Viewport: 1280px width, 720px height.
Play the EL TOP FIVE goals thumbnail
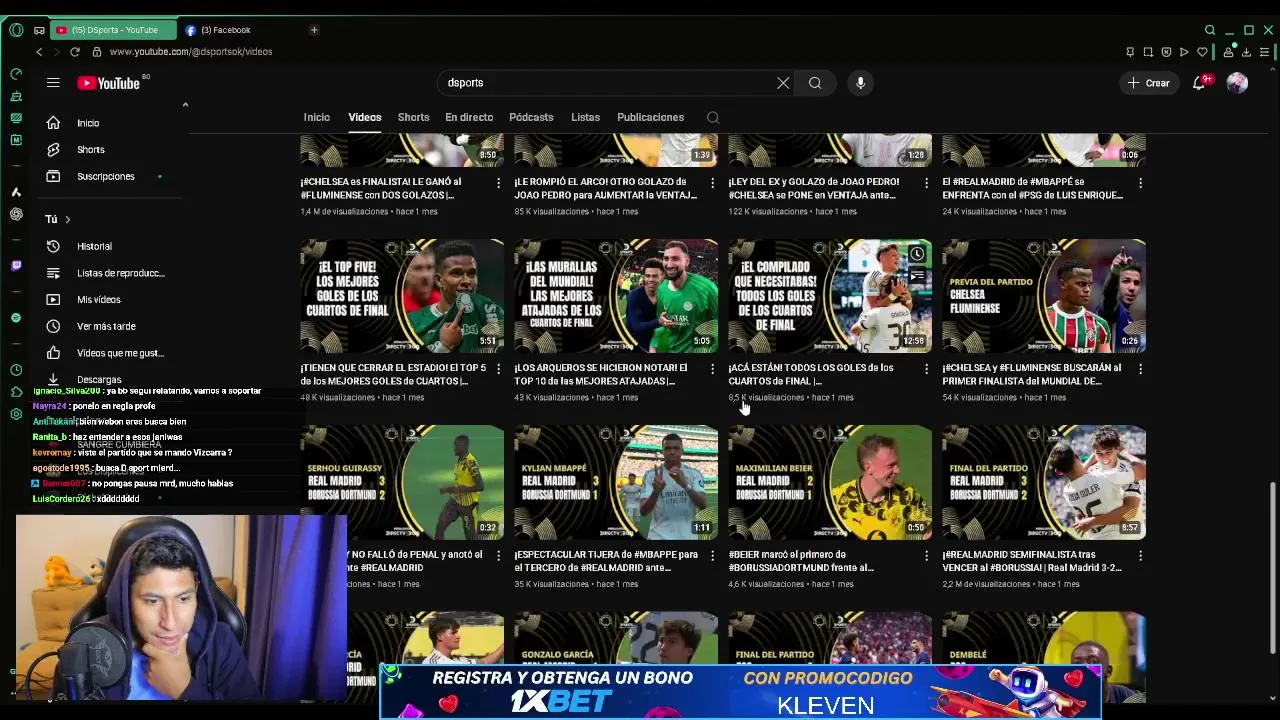[x=402, y=296]
